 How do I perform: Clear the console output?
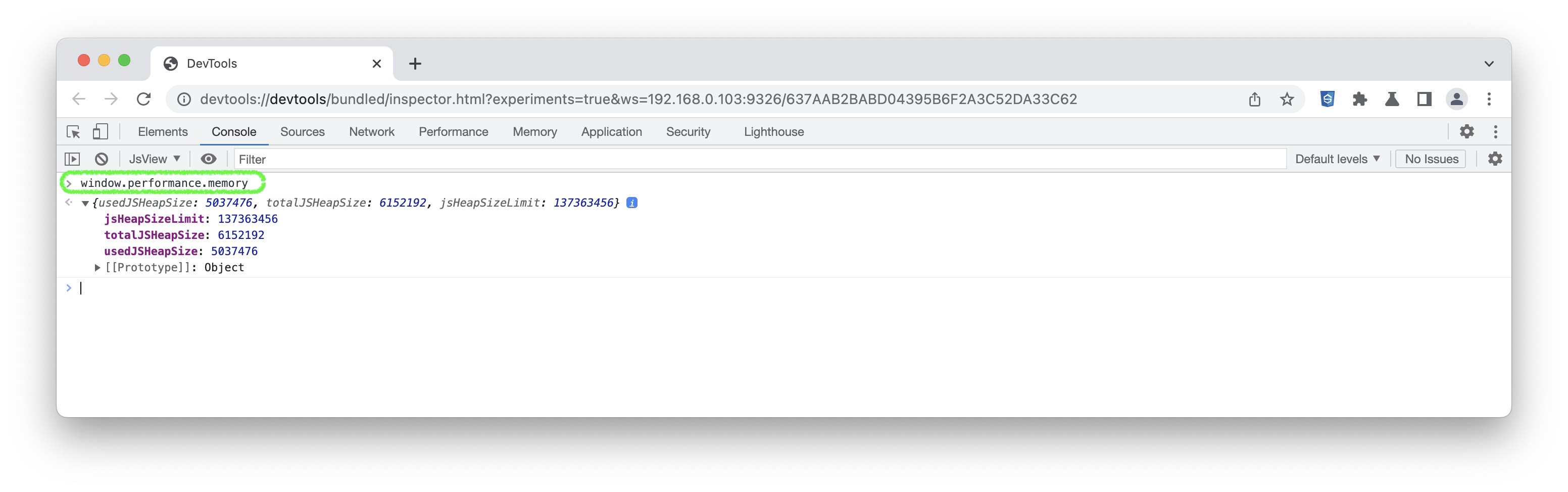click(x=102, y=160)
